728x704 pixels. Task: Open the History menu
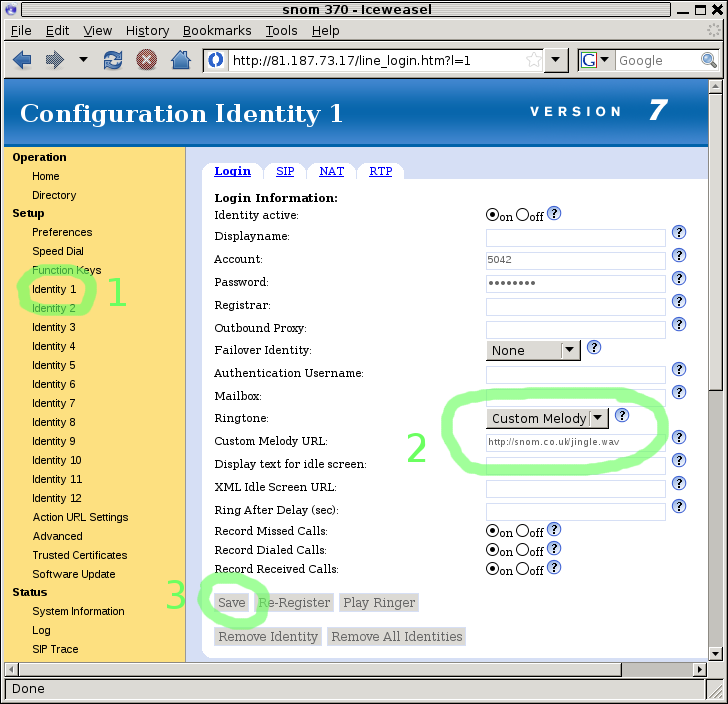147,31
